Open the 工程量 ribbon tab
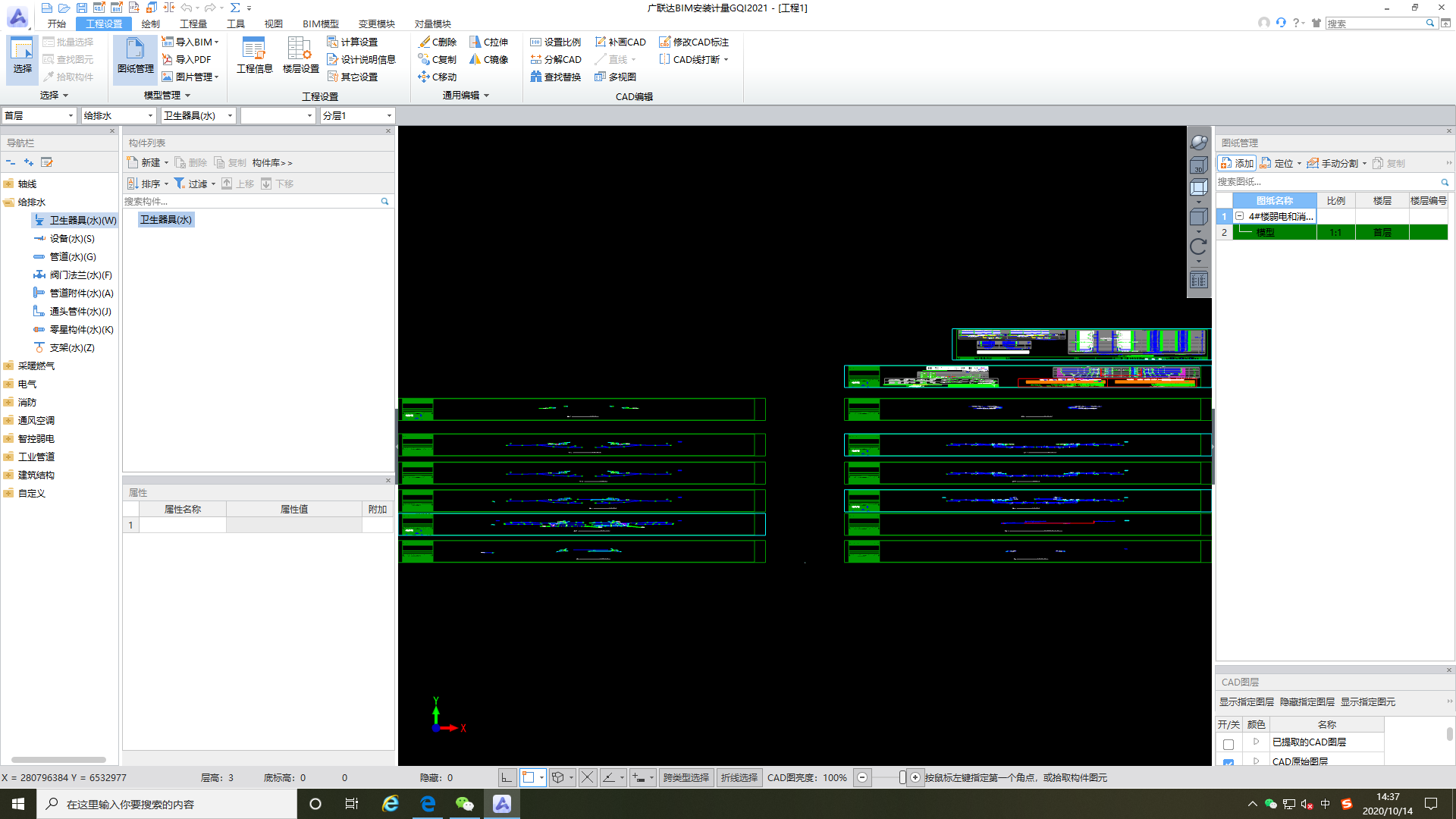Image resolution: width=1456 pixels, height=819 pixels. click(x=193, y=24)
